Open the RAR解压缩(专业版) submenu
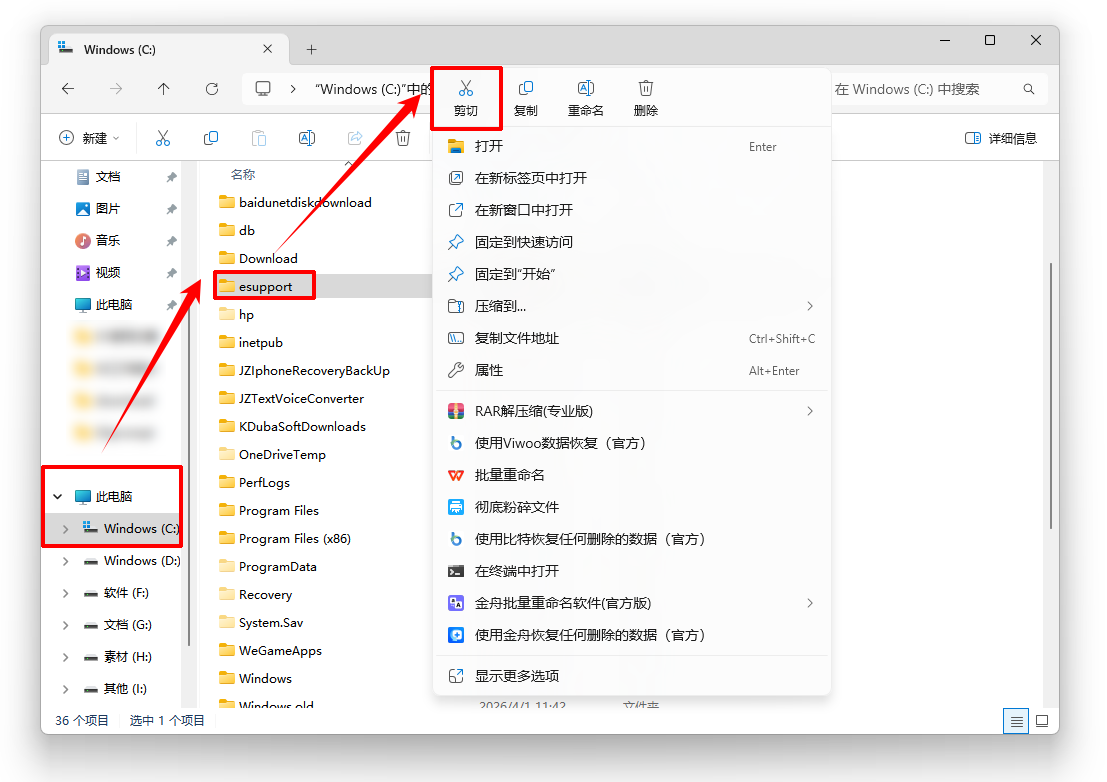Image resolution: width=1107 pixels, height=782 pixels. point(631,411)
